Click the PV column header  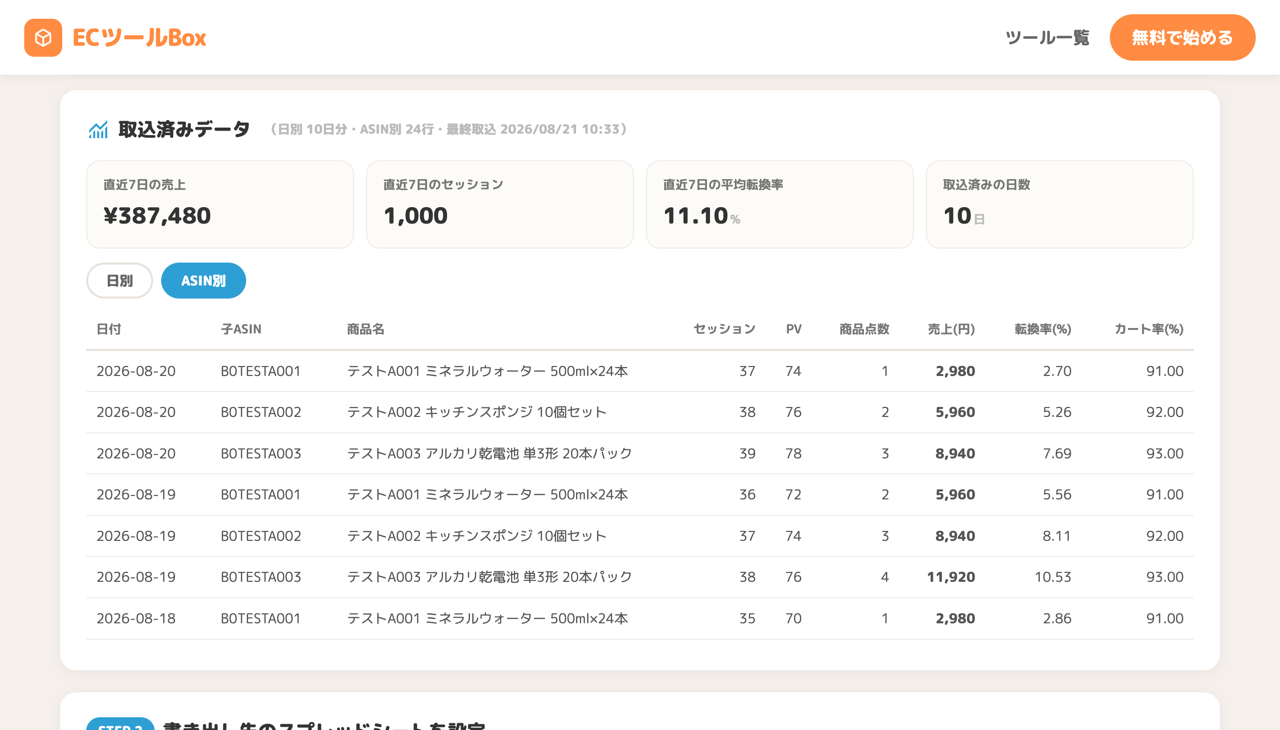794,329
